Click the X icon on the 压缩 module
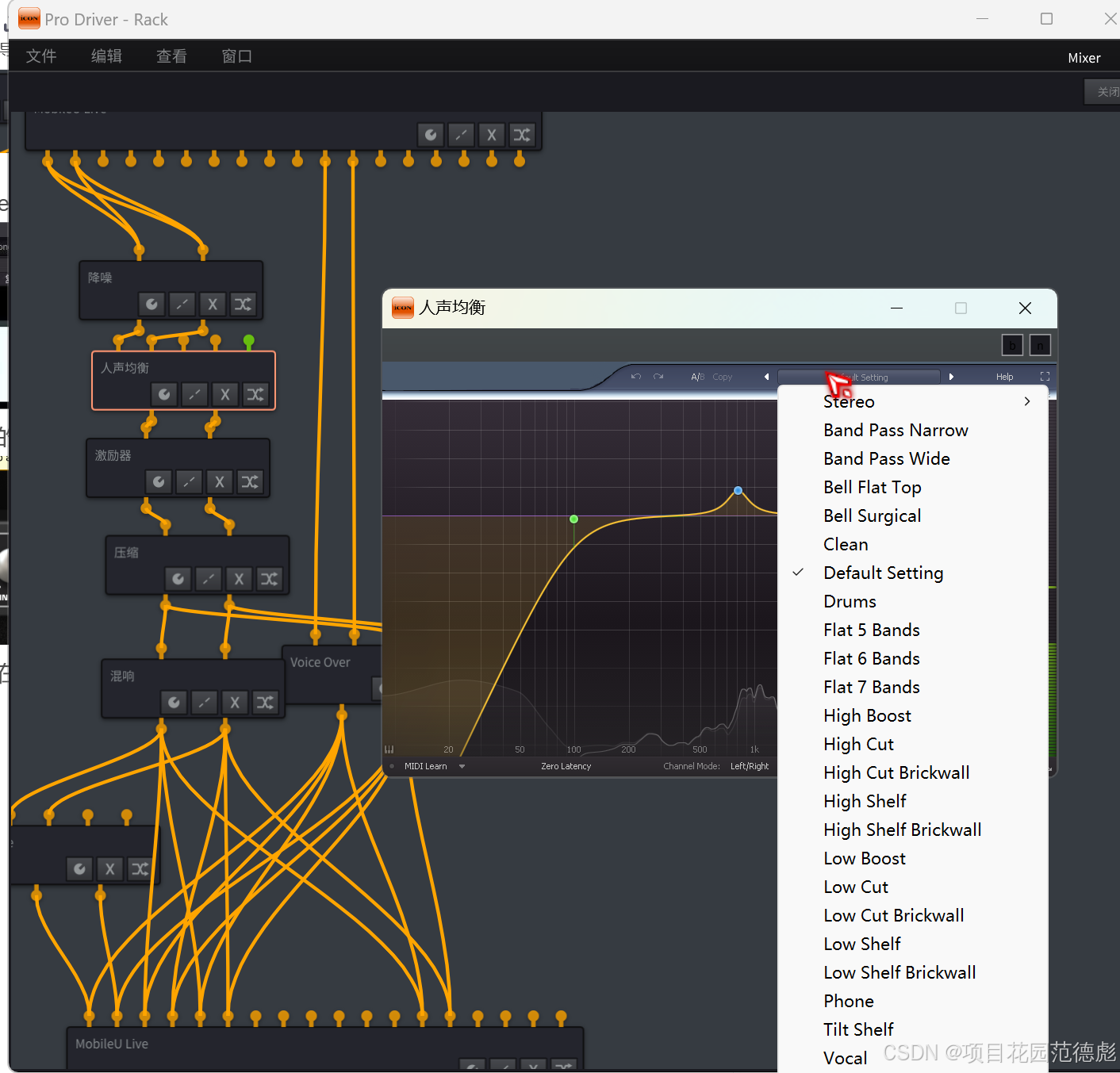Image resolution: width=1120 pixels, height=1073 pixels. coord(239,579)
